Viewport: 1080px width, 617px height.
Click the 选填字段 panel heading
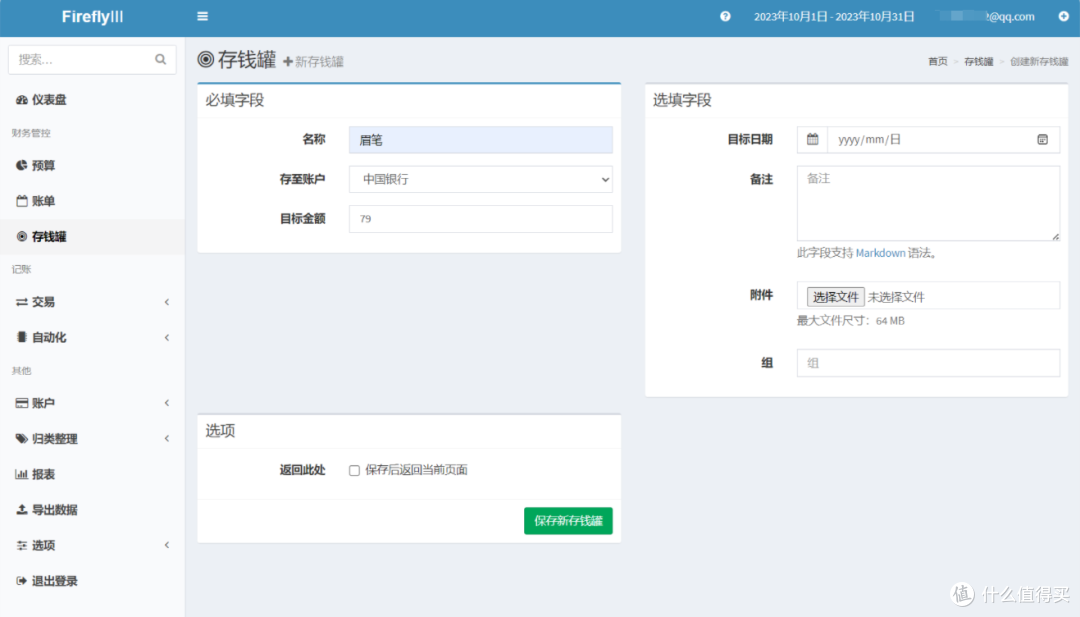coord(682,100)
